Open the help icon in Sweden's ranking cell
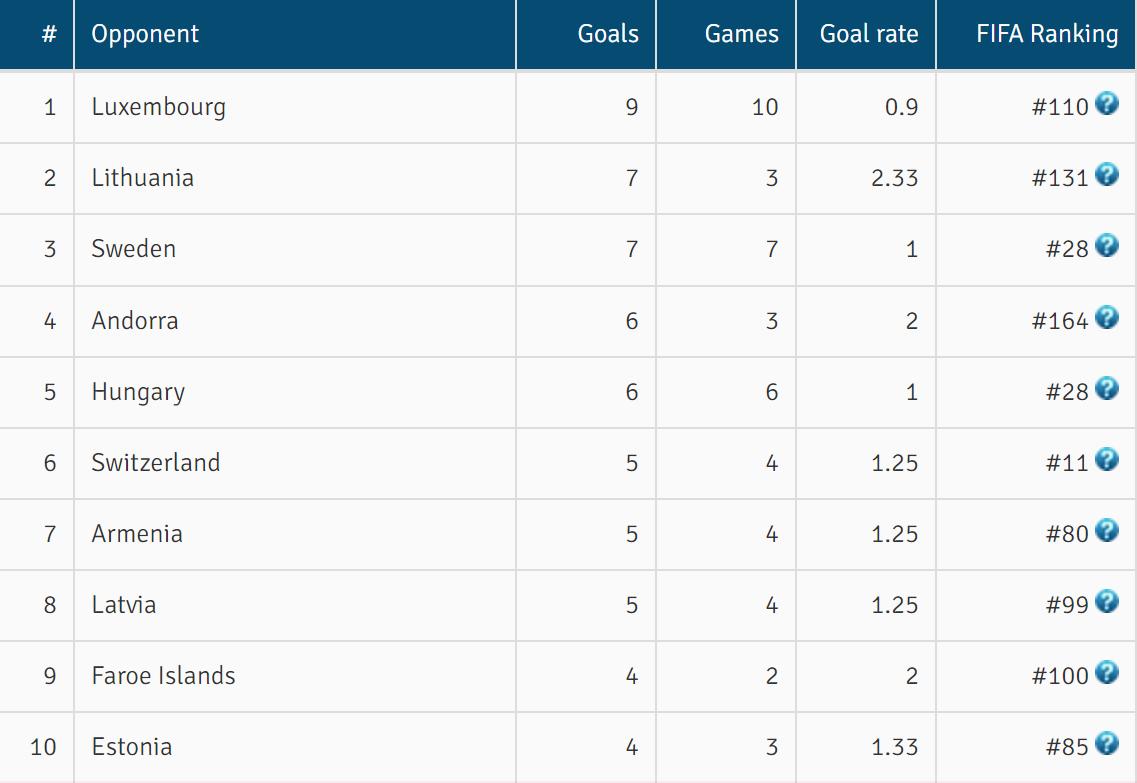This screenshot has height=783, width=1137. [1106, 245]
